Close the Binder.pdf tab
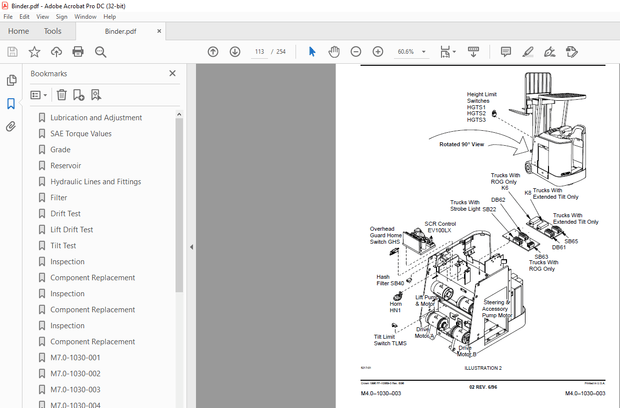The image size is (620, 408). (159, 31)
